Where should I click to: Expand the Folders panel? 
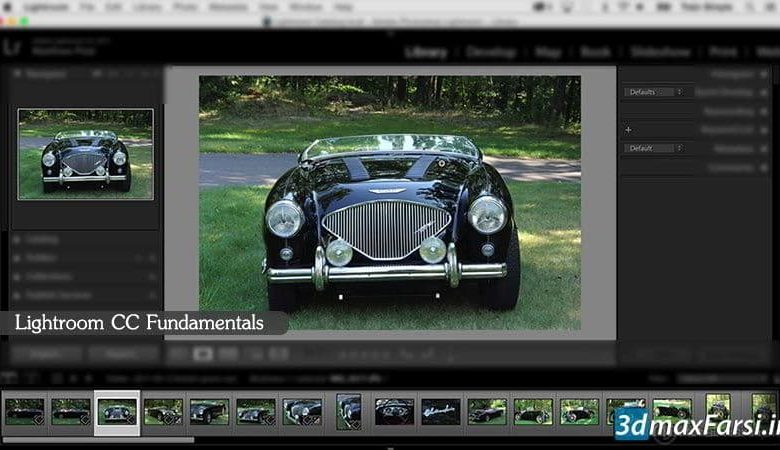(x=17, y=258)
